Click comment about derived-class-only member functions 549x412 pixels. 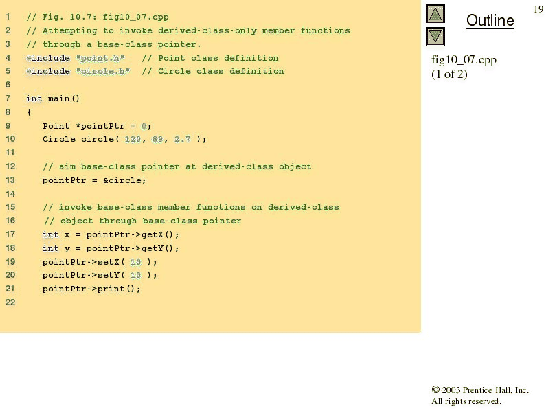[x=188, y=30]
